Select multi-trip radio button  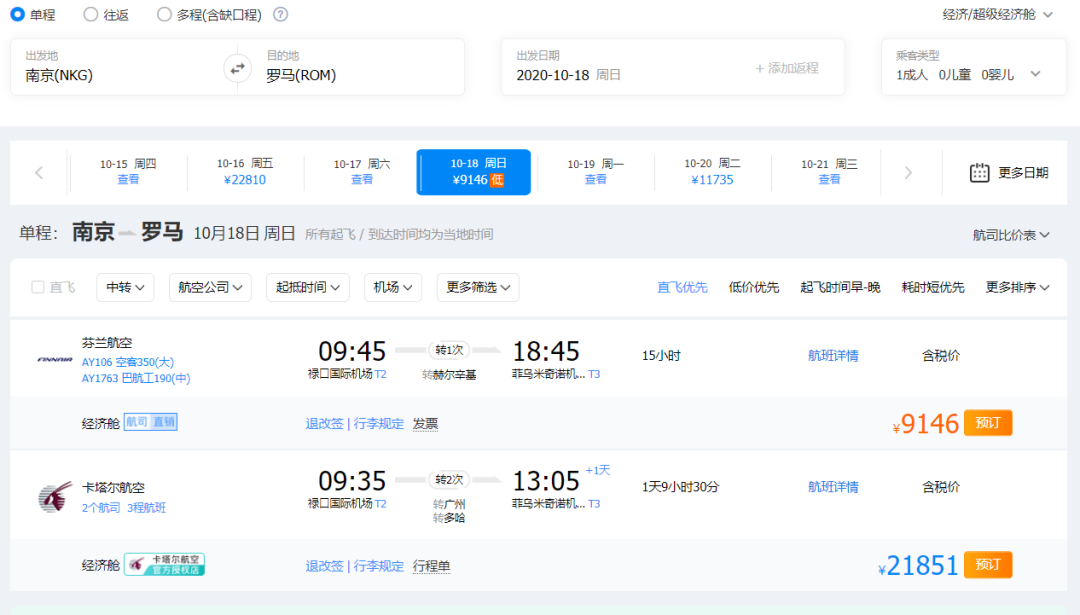click(x=164, y=14)
